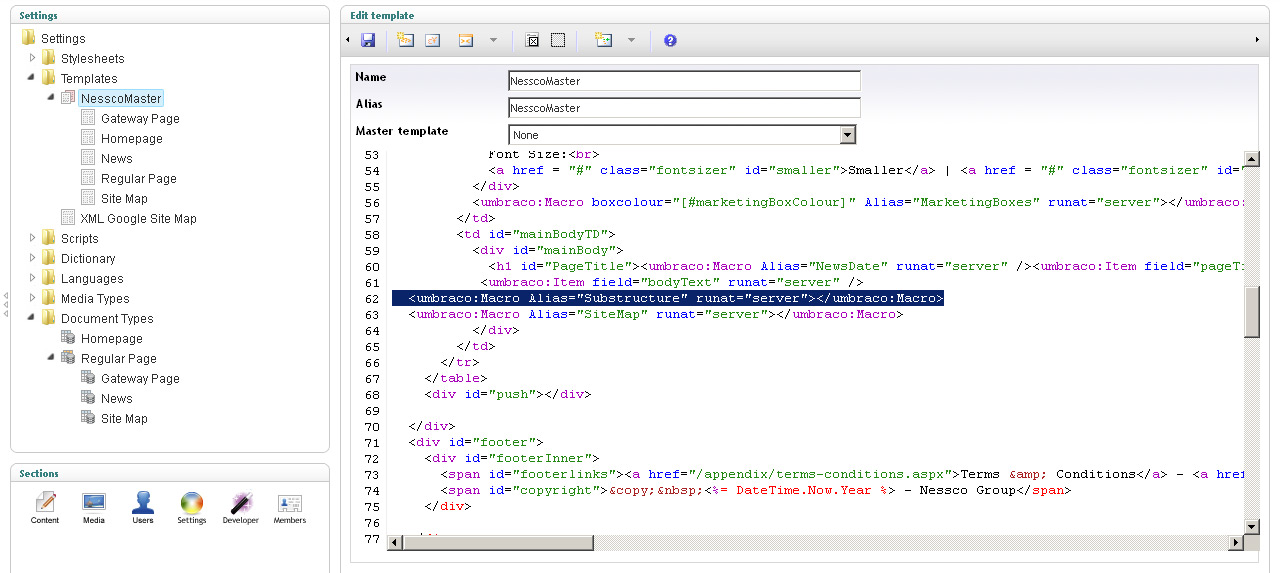Click the Save floppy disk toolbar icon
Image resolution: width=1280 pixels, height=573 pixels.
tap(368, 40)
